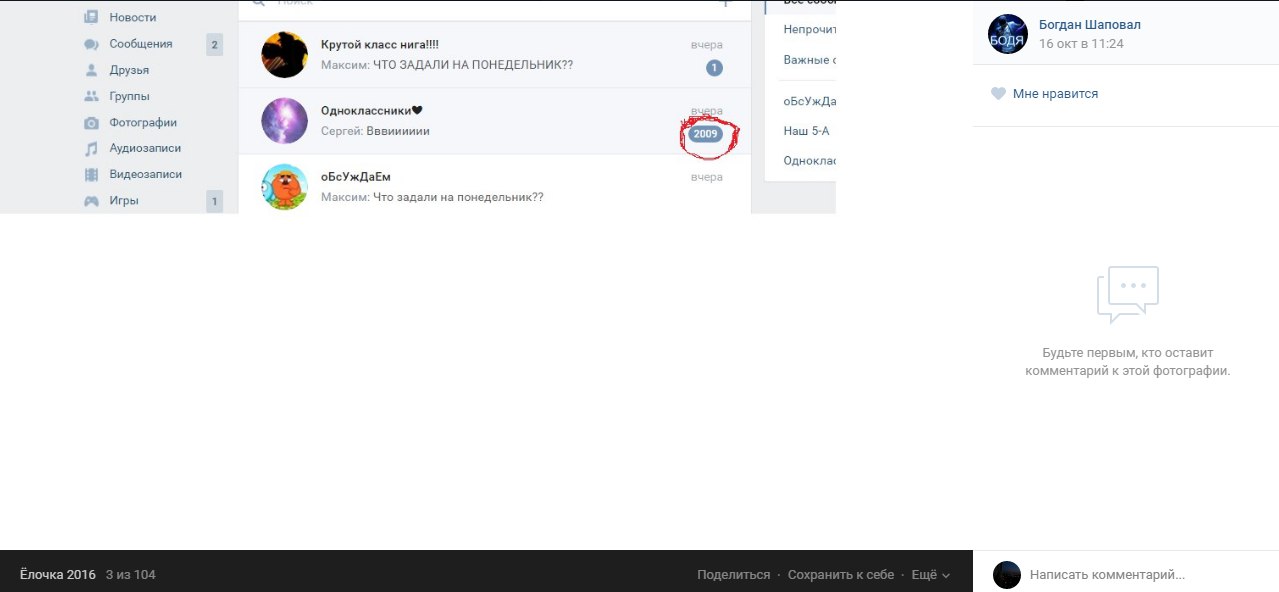Click Сохранить к себе
The width and height of the screenshot is (1279, 592).
[841, 575]
